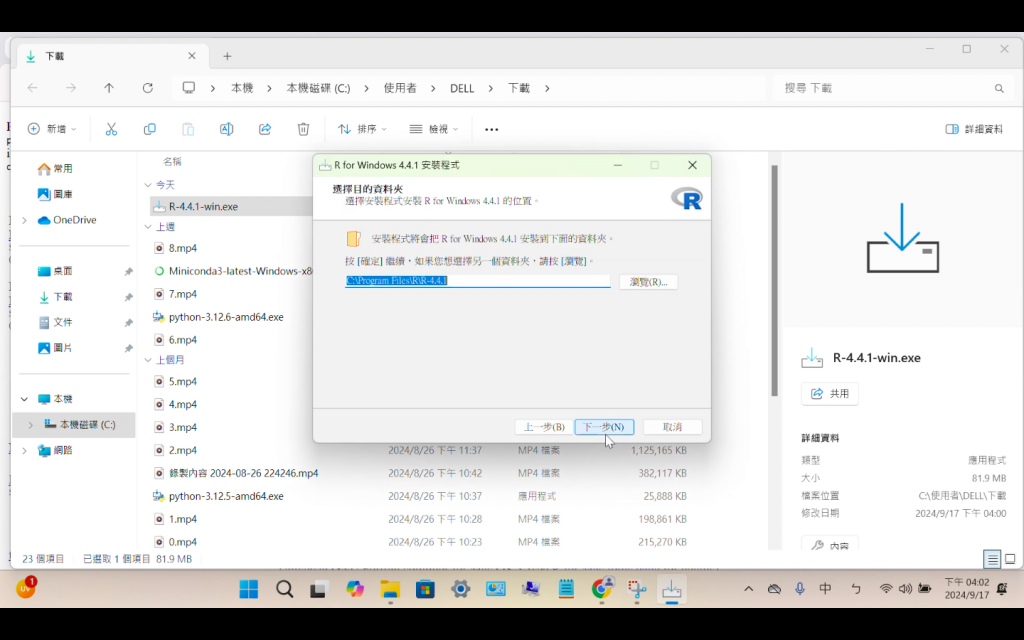Click the back navigation arrow
1024x640 pixels.
tap(32, 88)
